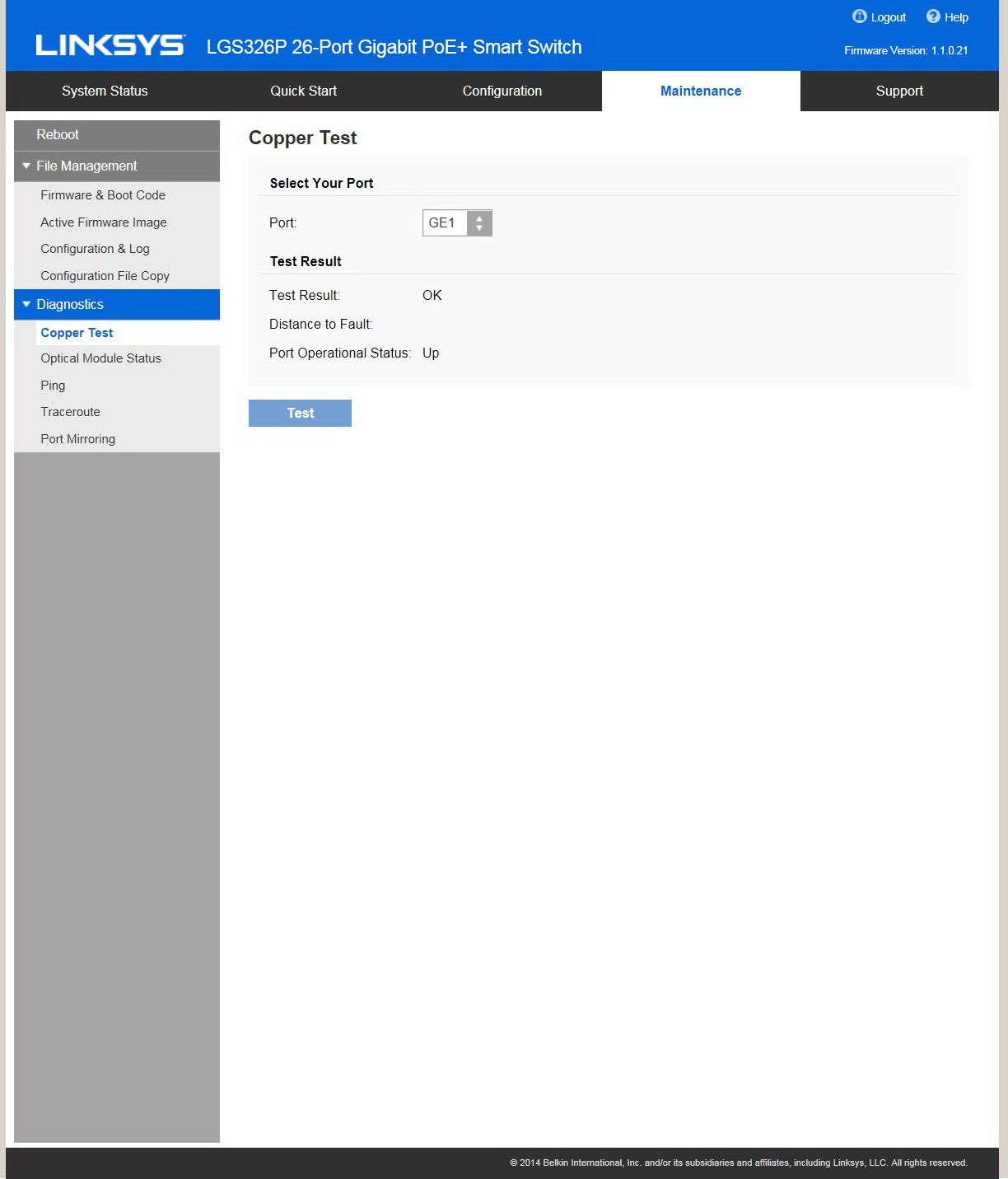The image size is (1008, 1179).
Task: Open Firmware & Boot Code page
Action: click(103, 195)
